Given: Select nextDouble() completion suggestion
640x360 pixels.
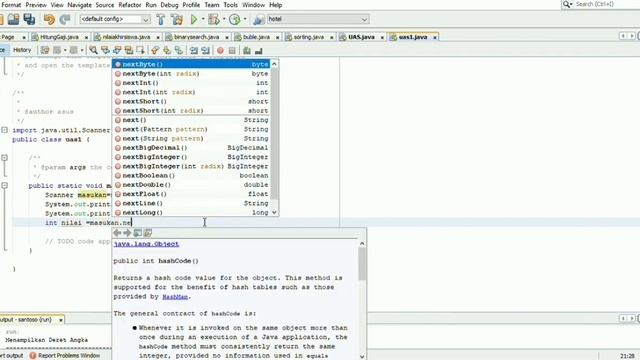Looking at the screenshot, I should point(191,185).
